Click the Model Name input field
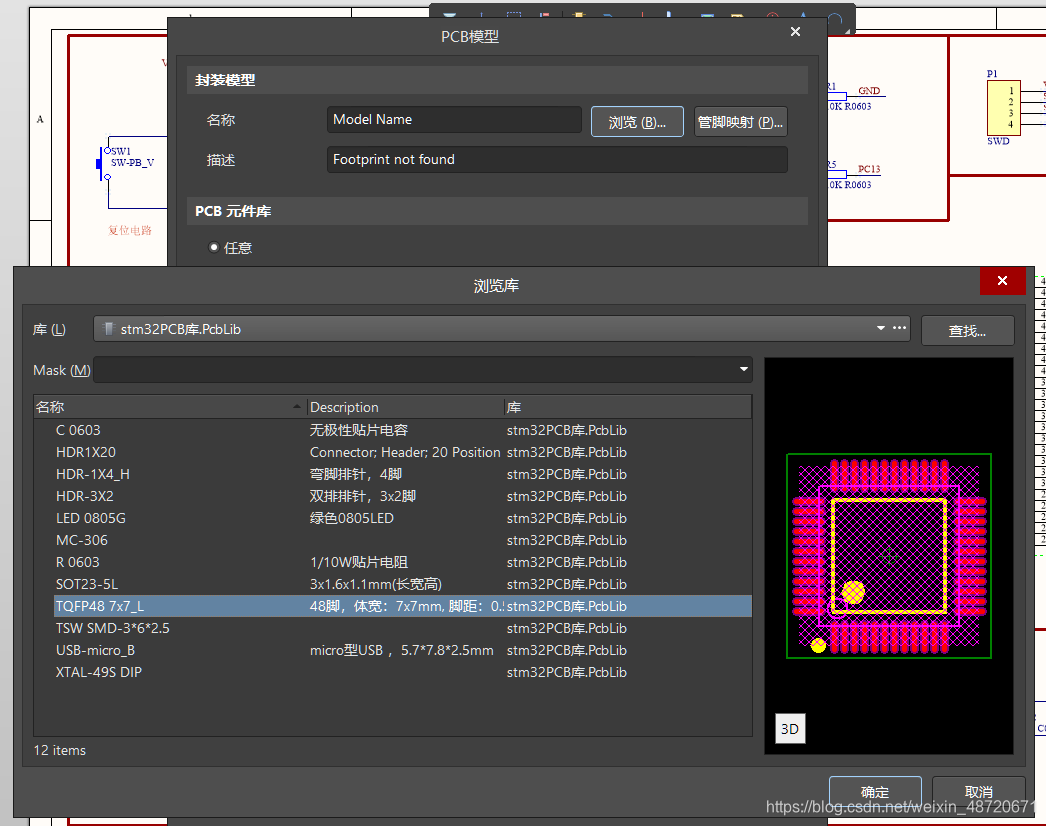 pos(454,120)
